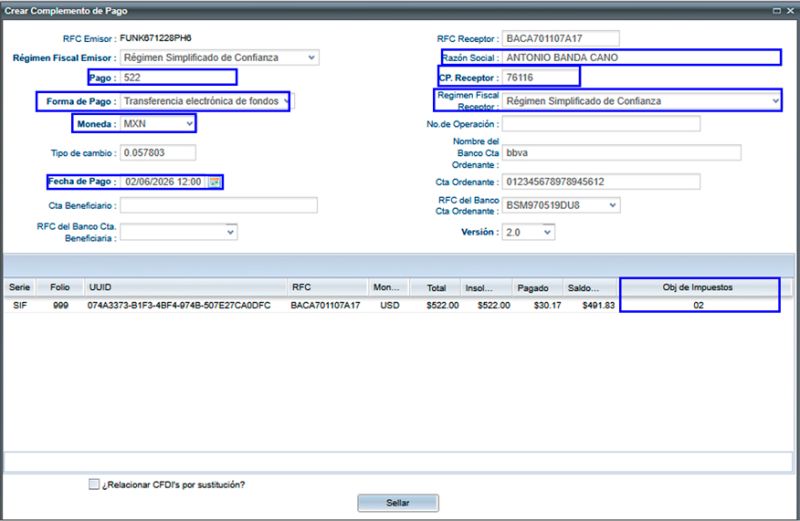
Task: Click the USD currency cell
Action: pyautogui.click(x=390, y=305)
